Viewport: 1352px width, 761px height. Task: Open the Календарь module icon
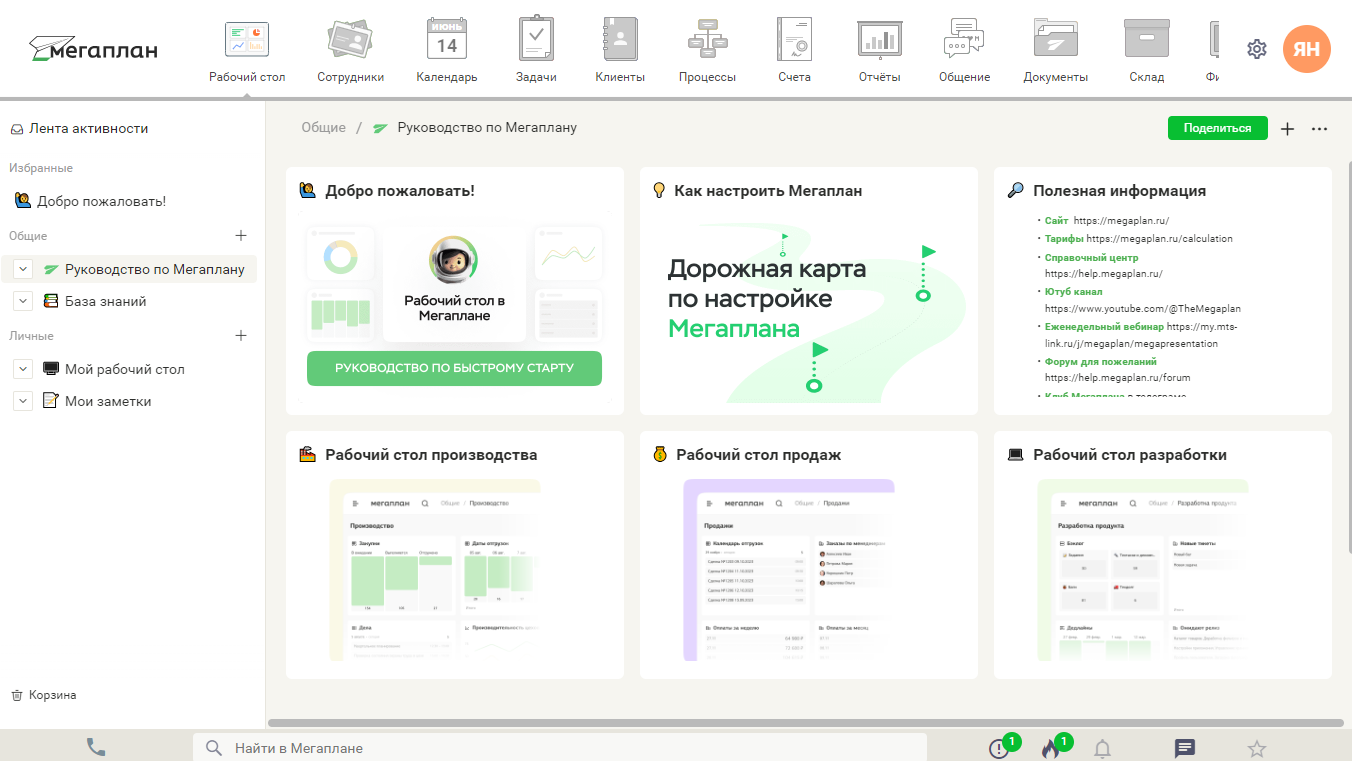pos(447,40)
